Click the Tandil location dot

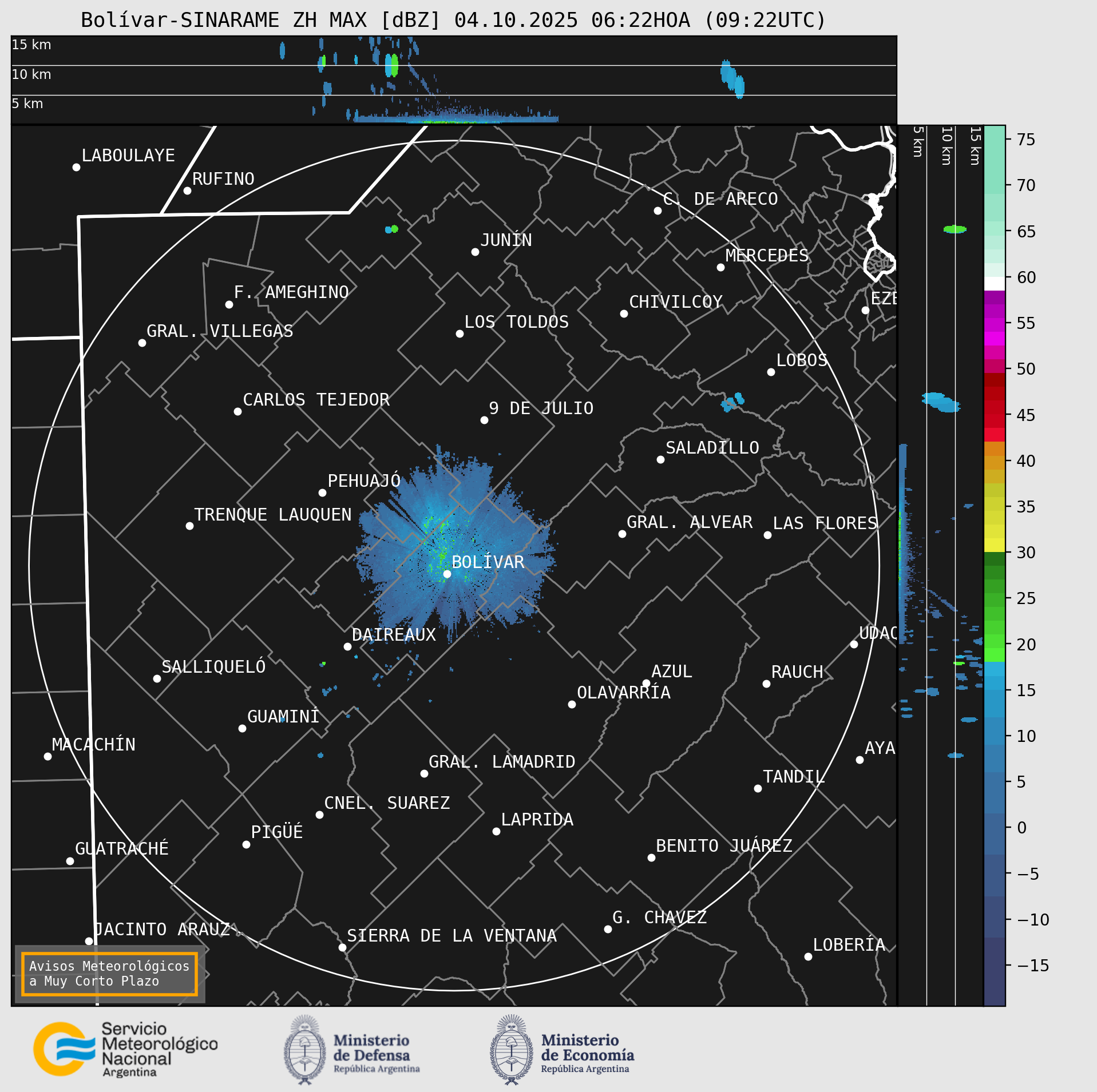(758, 788)
